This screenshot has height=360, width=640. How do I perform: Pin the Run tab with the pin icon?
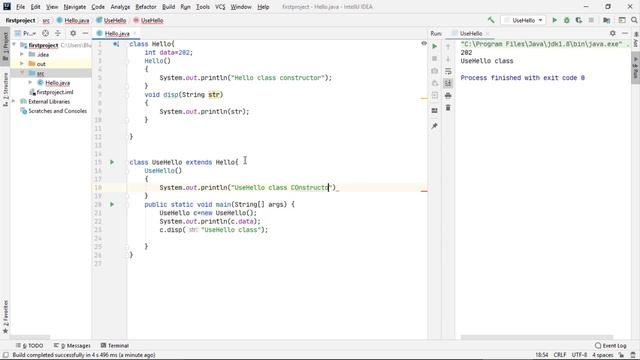tap(434, 126)
